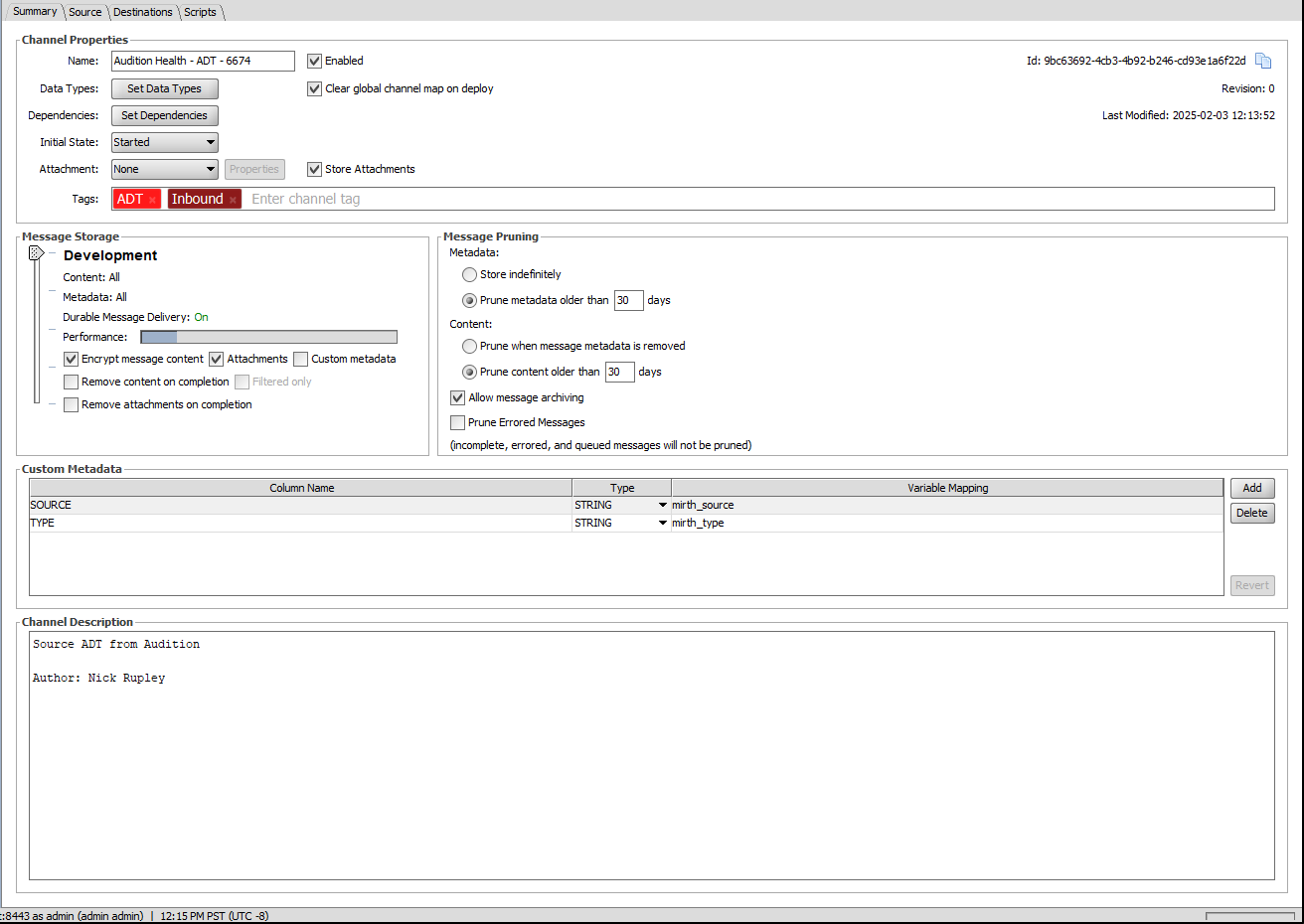Focus the channel Name text field
The image size is (1304, 924).
(203, 61)
